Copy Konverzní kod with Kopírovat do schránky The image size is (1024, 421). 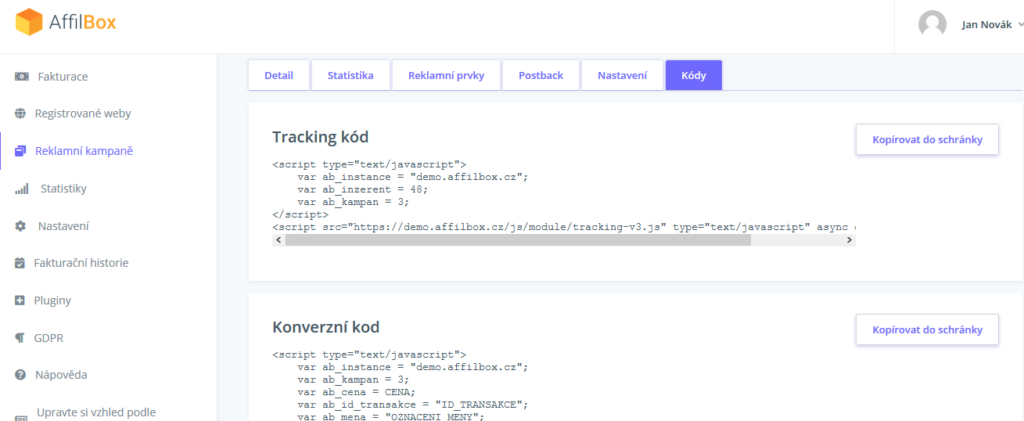(927, 330)
